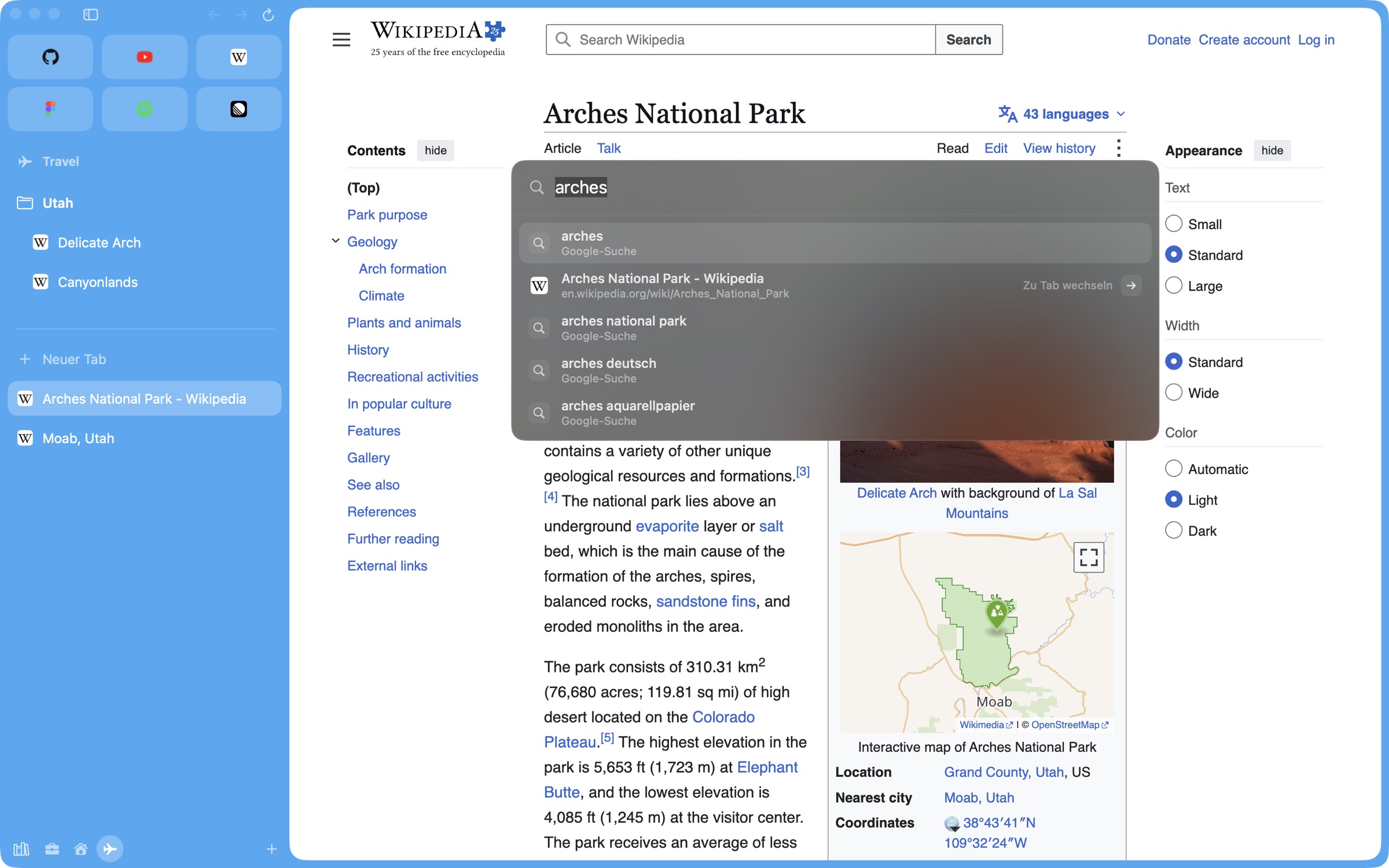
Task: Open the YouTube pinned tab
Action: click(x=145, y=57)
